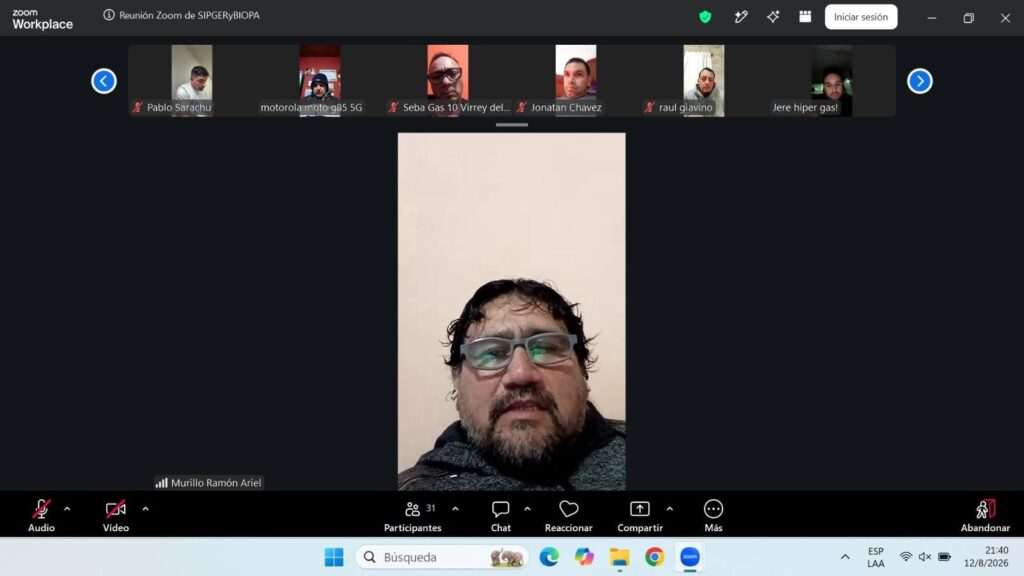Unmute microphone with the Audio button

click(41, 515)
